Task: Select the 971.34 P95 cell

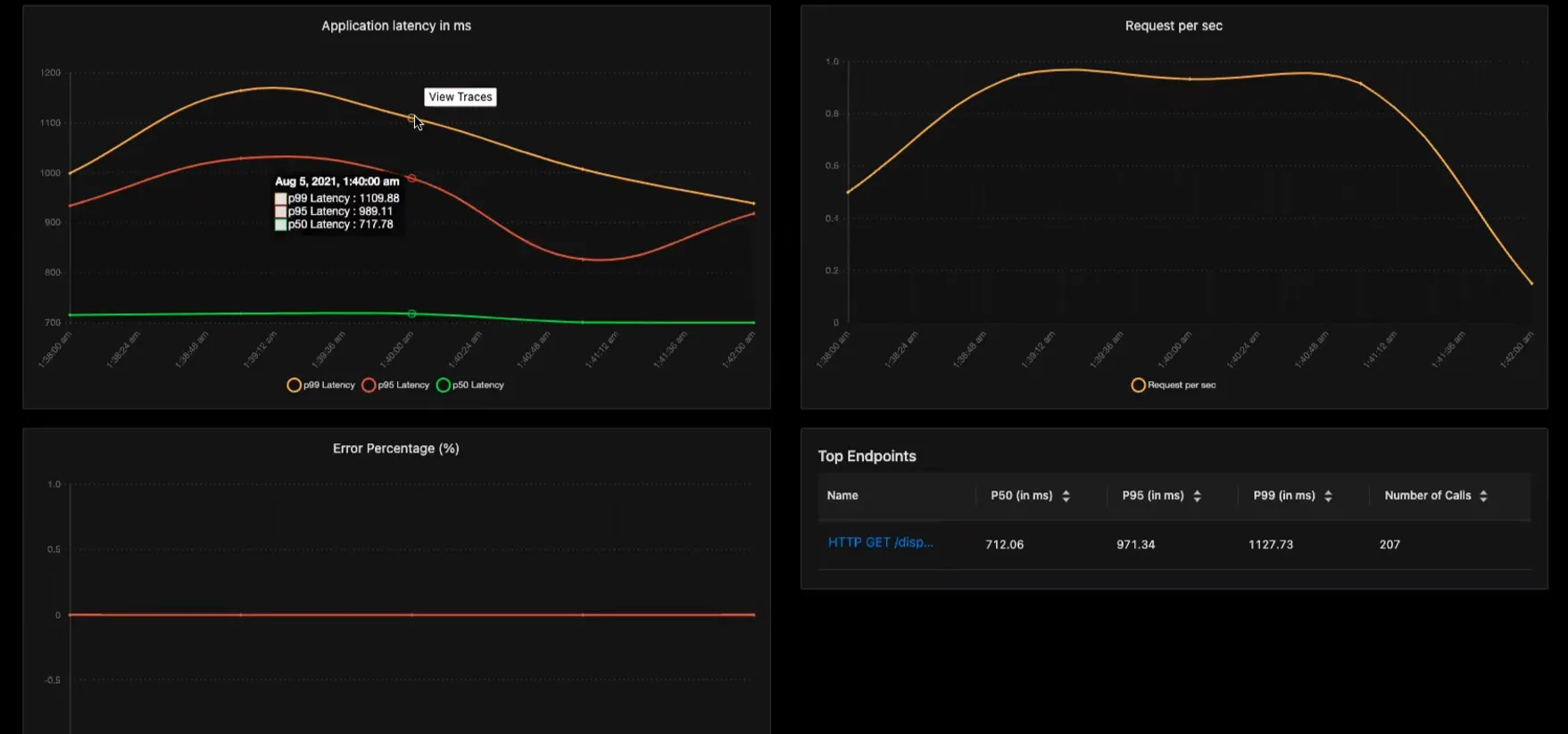Action: pyautogui.click(x=1135, y=544)
